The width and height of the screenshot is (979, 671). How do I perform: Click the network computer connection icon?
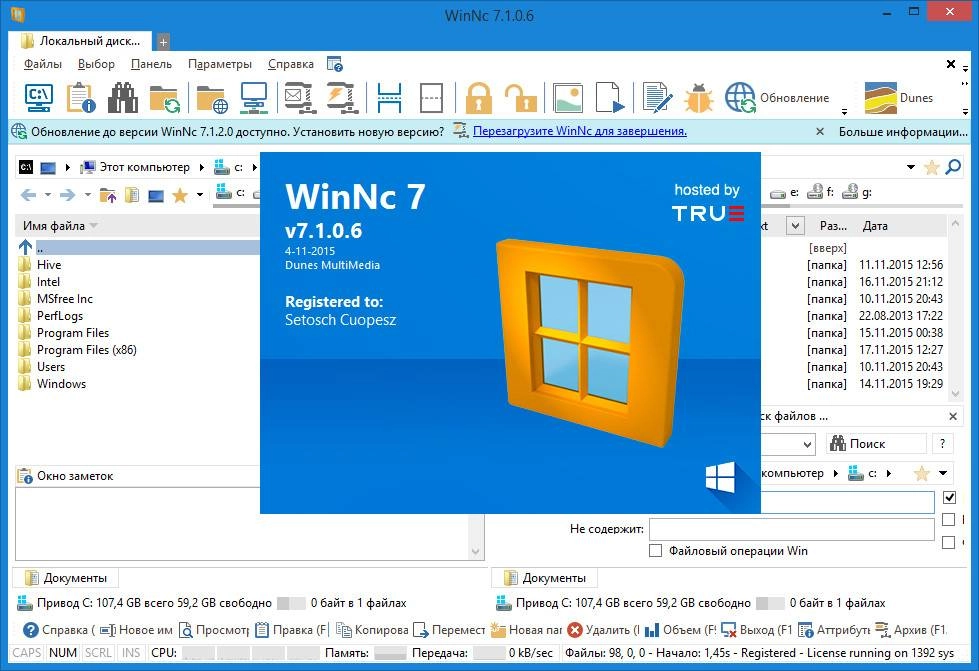[254, 97]
